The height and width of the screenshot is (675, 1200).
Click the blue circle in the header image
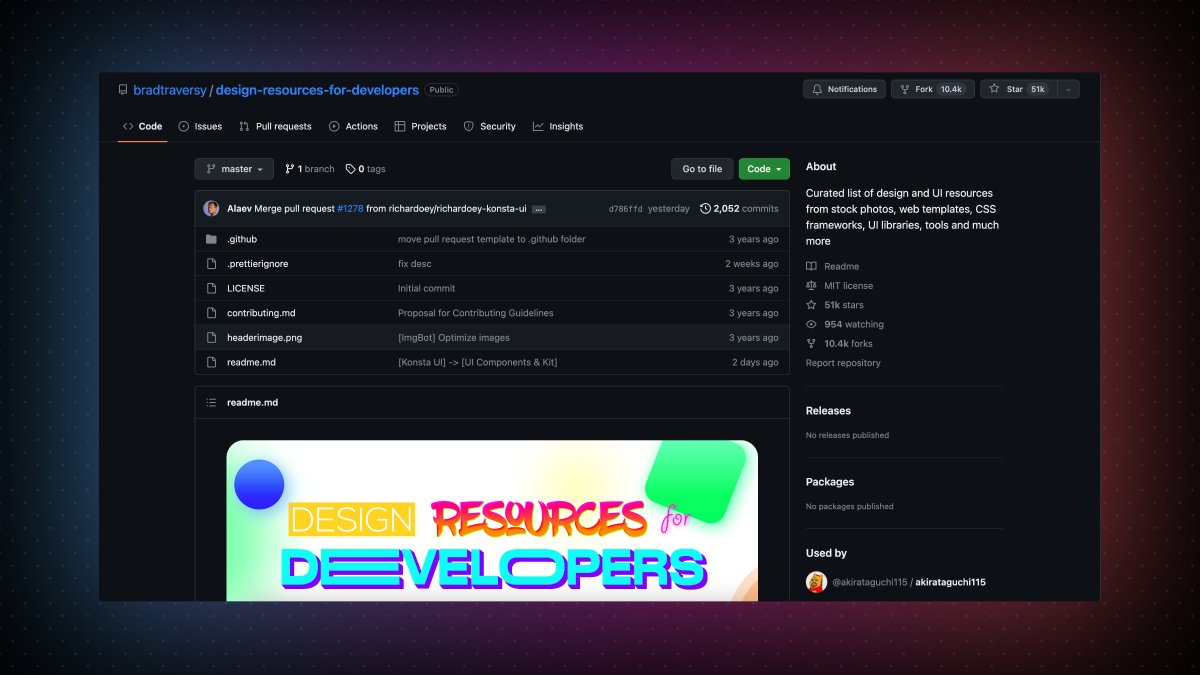(260, 484)
